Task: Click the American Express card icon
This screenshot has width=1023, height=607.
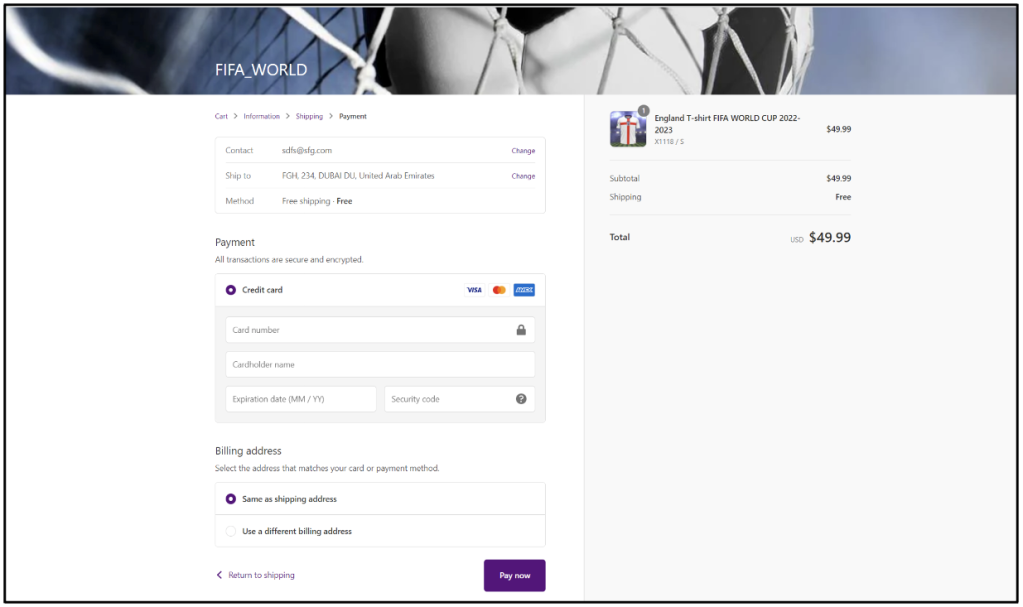Action: pyautogui.click(x=524, y=290)
